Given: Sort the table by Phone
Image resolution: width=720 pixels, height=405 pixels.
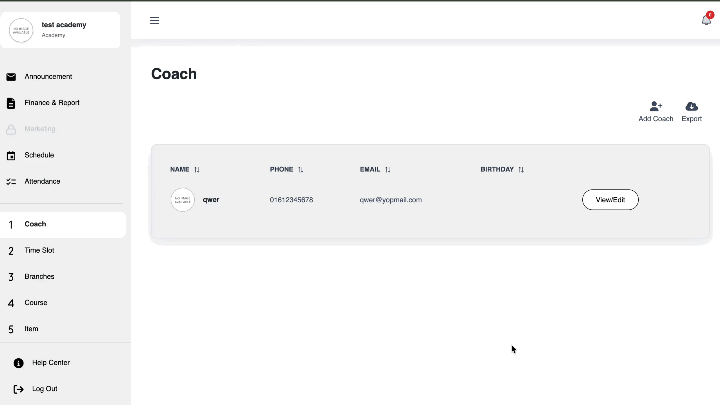Looking at the screenshot, I should 300,170.
